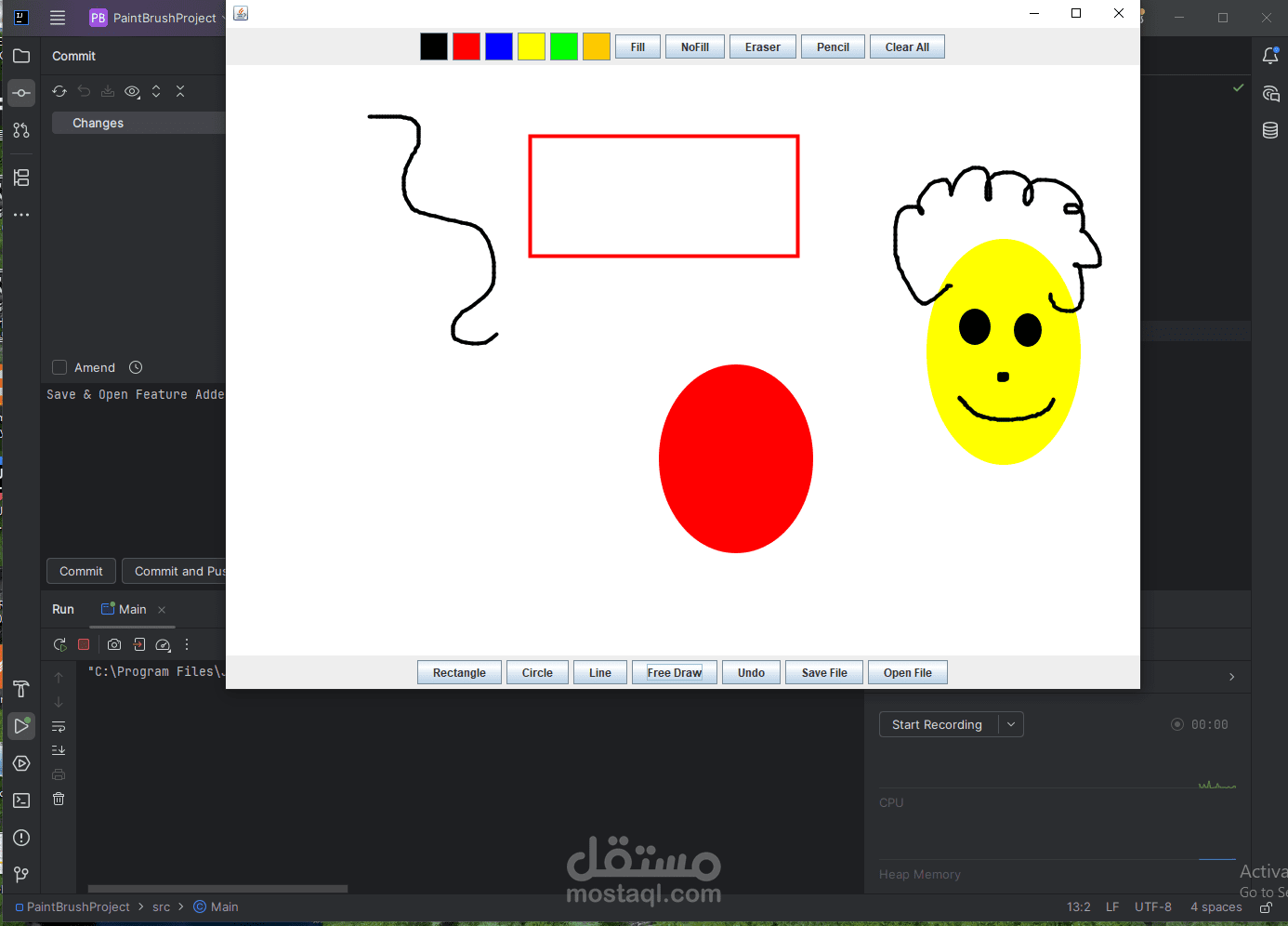
Task: Click the NoFill button
Action: point(695,46)
